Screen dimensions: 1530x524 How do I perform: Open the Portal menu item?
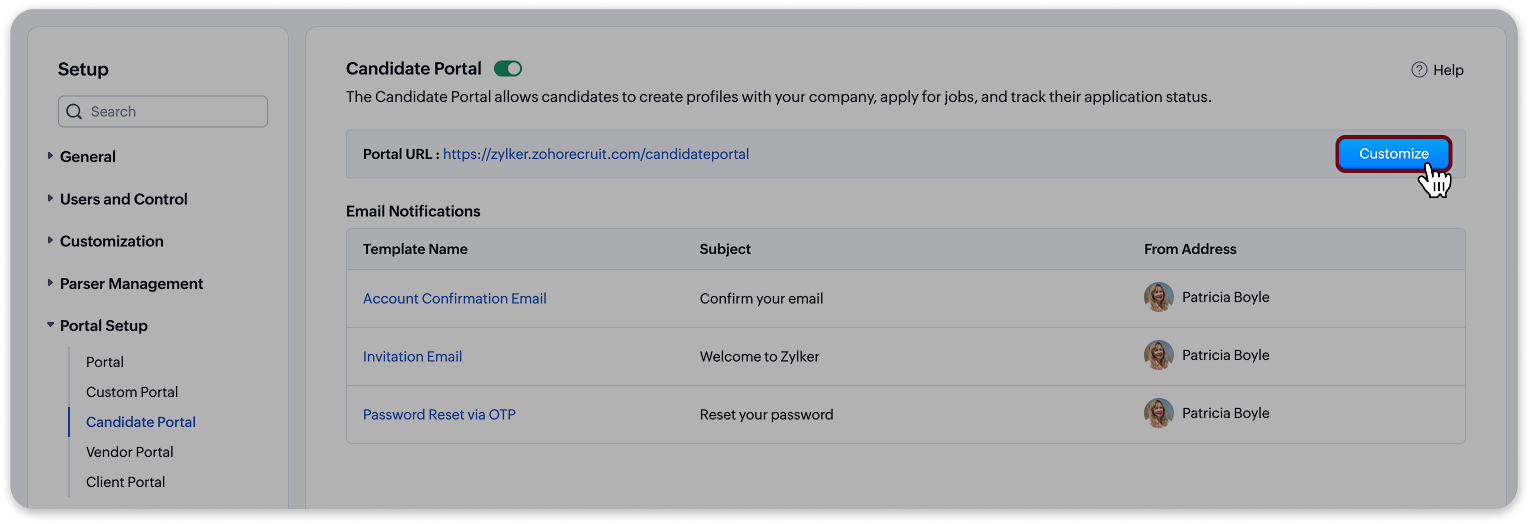point(105,362)
